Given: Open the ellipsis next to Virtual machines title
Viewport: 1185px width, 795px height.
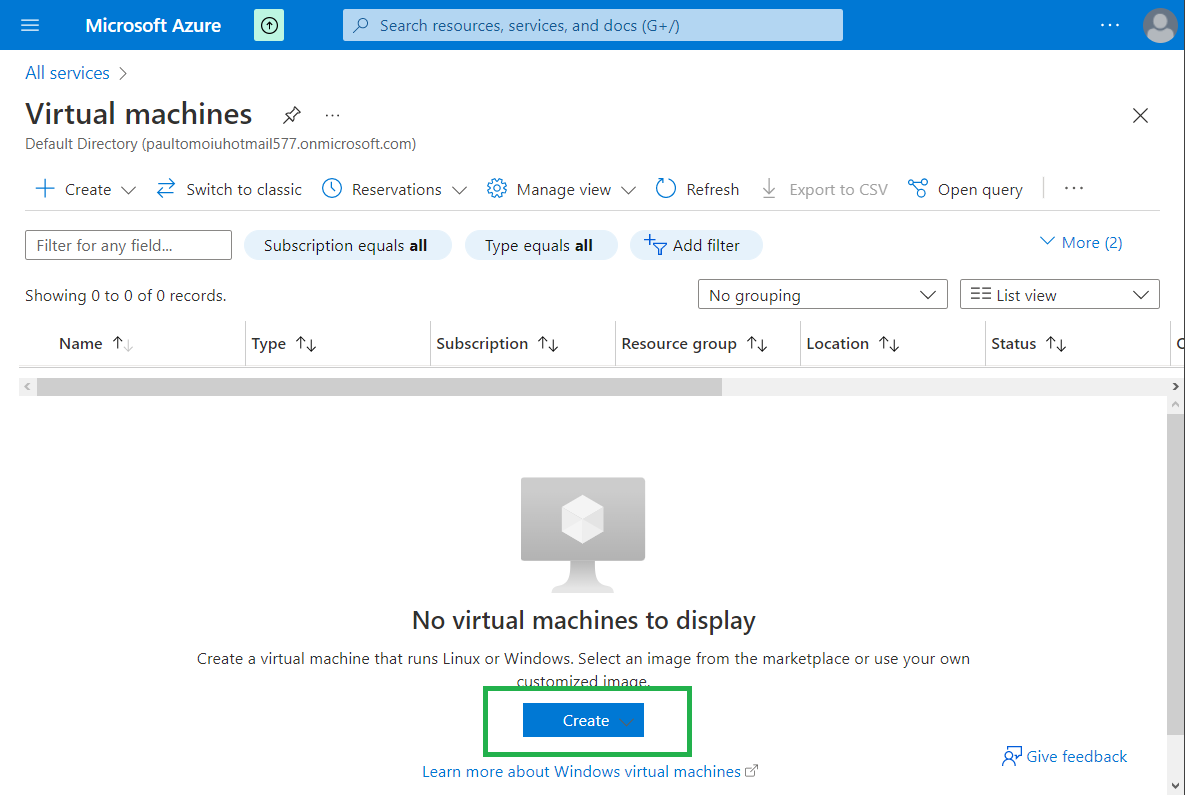Looking at the screenshot, I should 333,115.
